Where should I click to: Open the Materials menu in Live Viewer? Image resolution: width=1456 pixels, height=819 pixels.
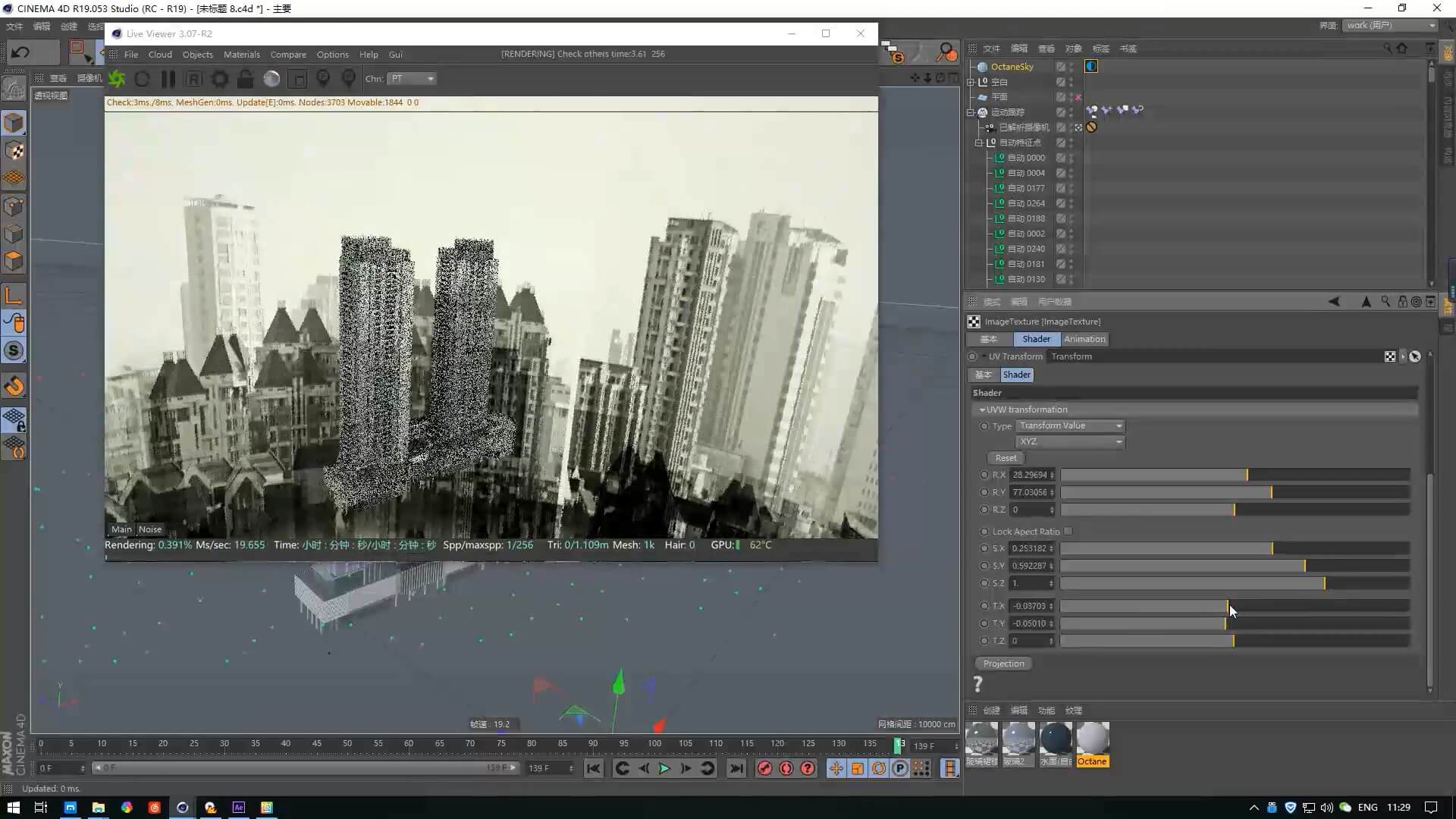coord(241,55)
